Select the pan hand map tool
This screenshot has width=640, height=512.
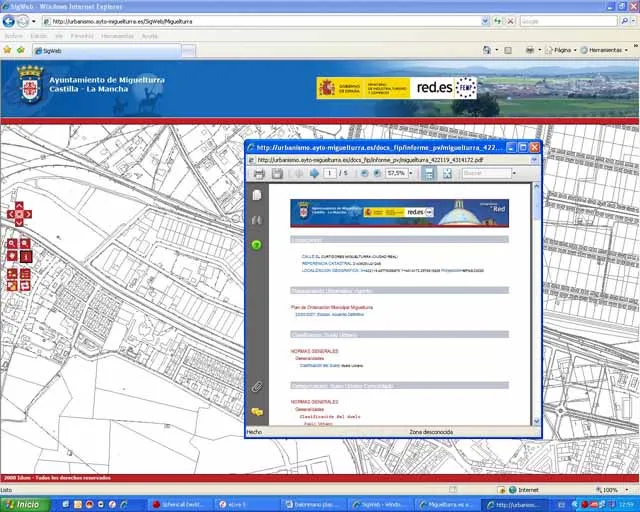(12, 256)
